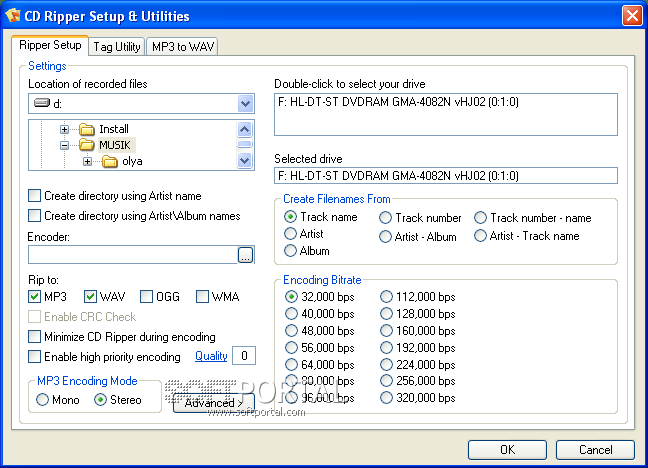Select 320,000 bps bitrate
The image size is (648, 468).
pyautogui.click(x=386, y=397)
